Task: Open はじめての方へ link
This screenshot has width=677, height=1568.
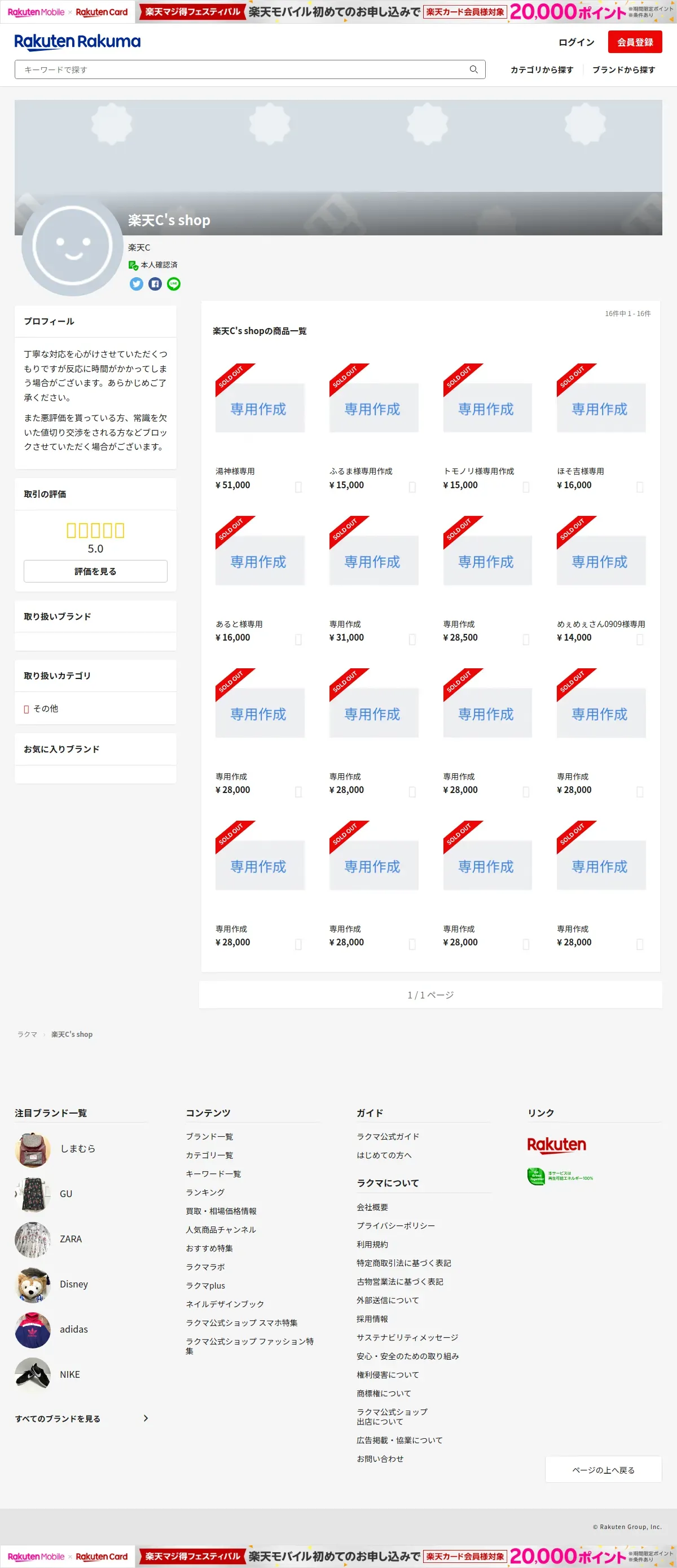Action: point(384,1155)
